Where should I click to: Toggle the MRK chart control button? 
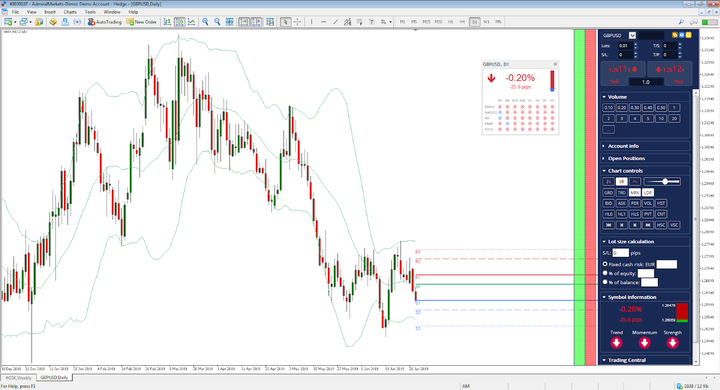(635, 192)
